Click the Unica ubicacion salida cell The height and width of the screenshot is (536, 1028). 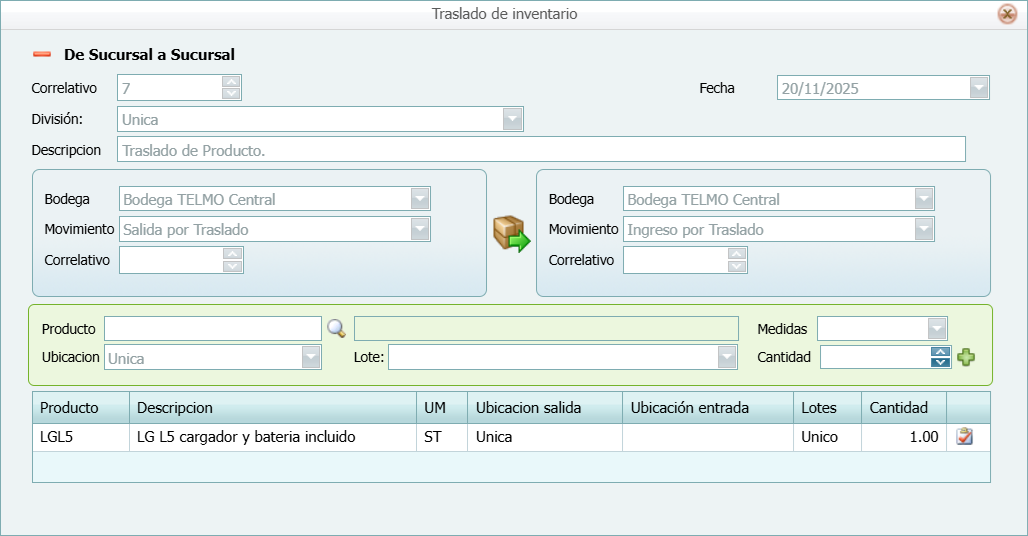pyautogui.click(x=545, y=437)
